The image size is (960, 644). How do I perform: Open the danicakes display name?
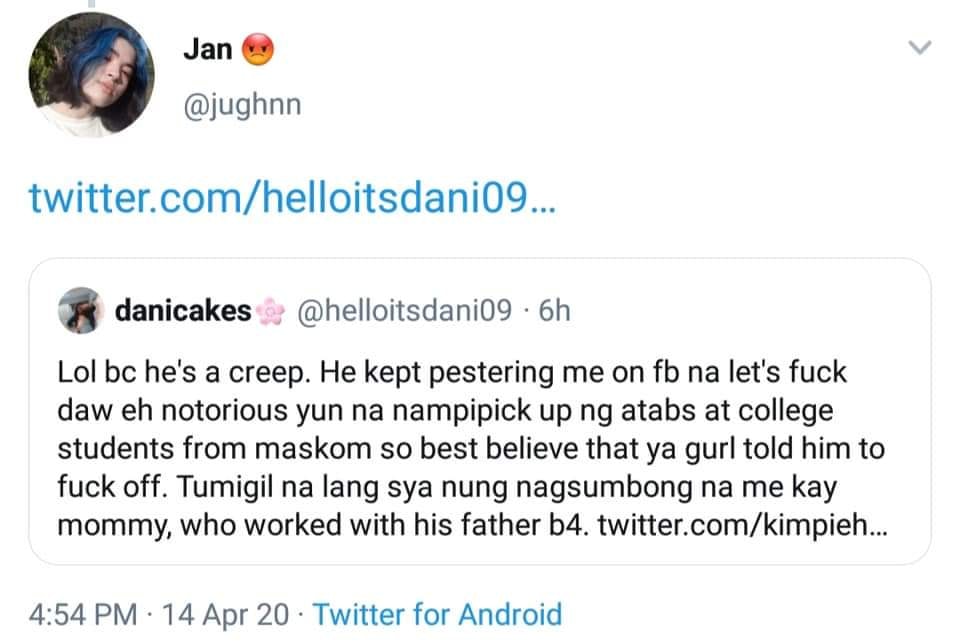182,311
